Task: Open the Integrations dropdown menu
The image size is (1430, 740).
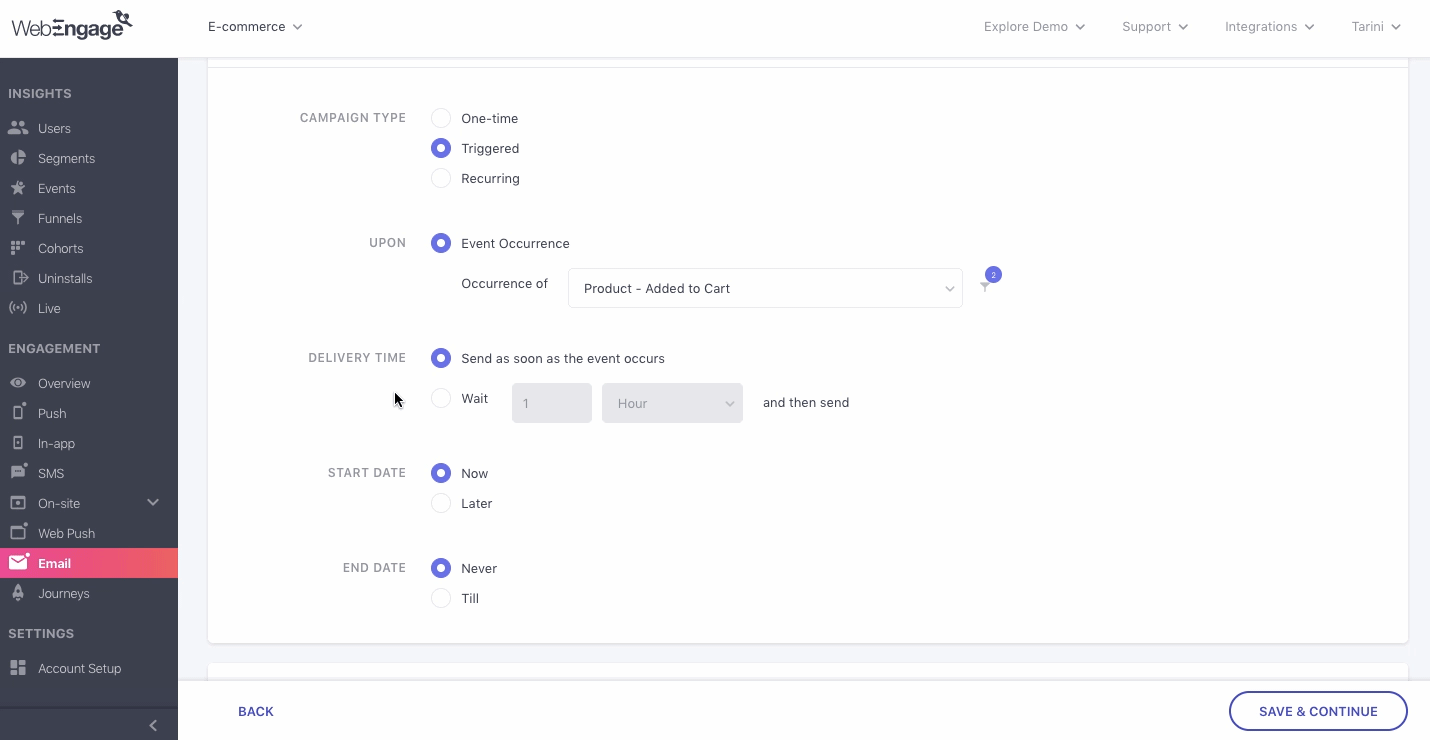Action: (1270, 27)
